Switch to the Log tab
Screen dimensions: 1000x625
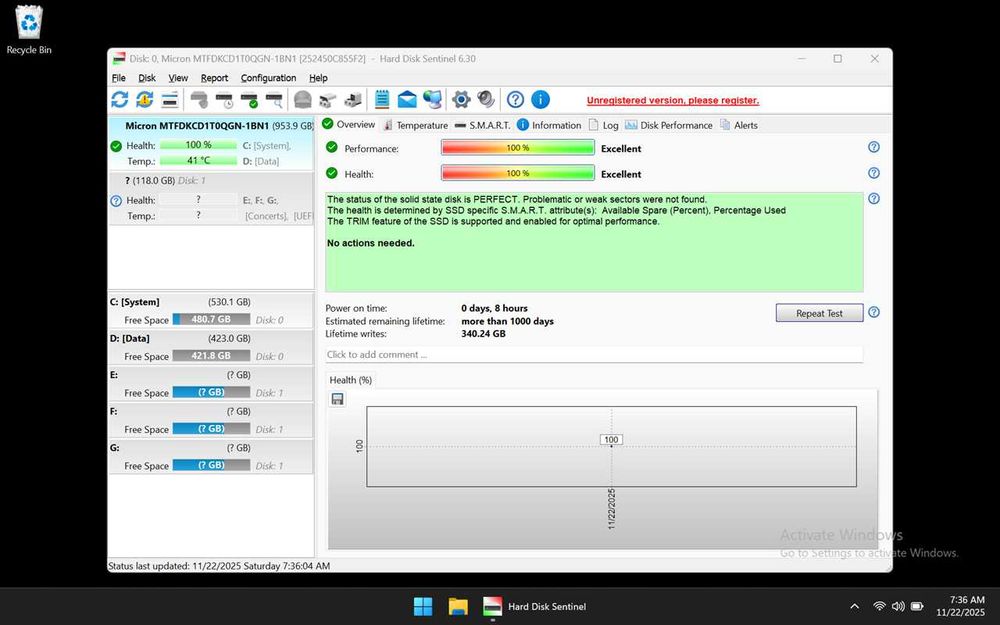[x=603, y=125]
